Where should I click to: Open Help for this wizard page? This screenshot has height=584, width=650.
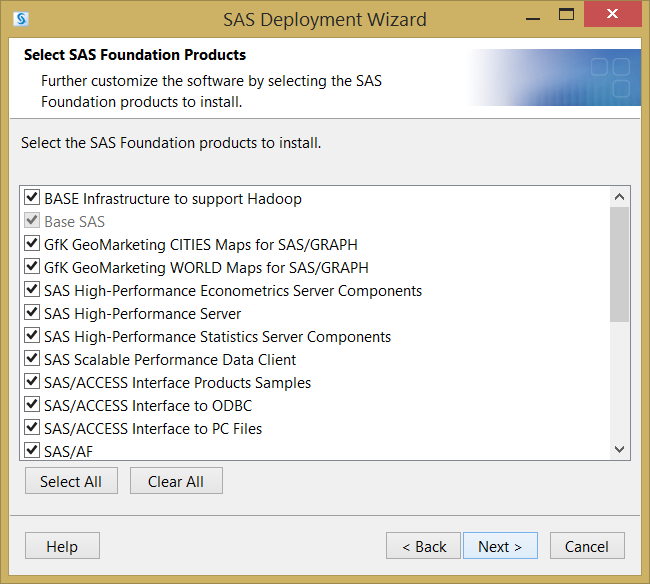(x=62, y=546)
